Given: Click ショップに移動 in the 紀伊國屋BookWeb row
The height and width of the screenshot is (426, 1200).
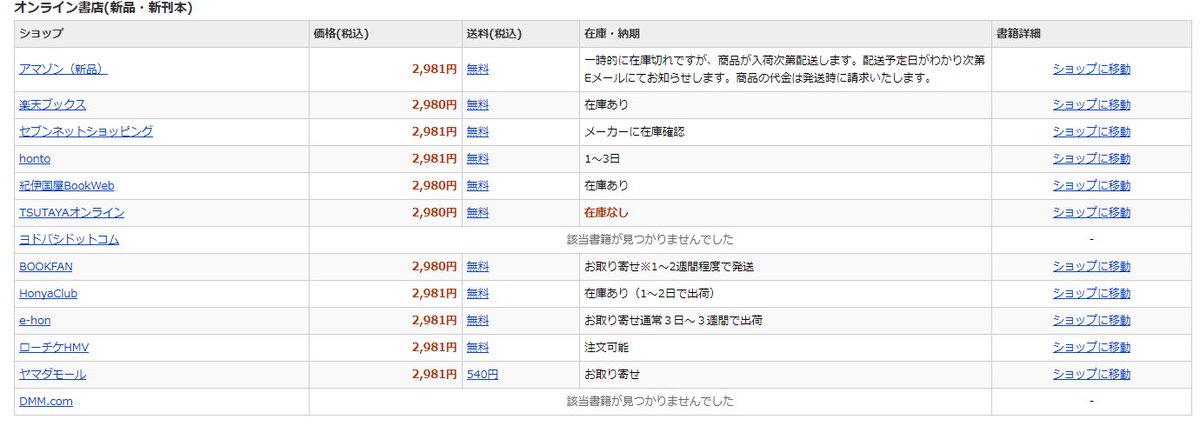Looking at the screenshot, I should pyautogui.click(x=1091, y=185).
